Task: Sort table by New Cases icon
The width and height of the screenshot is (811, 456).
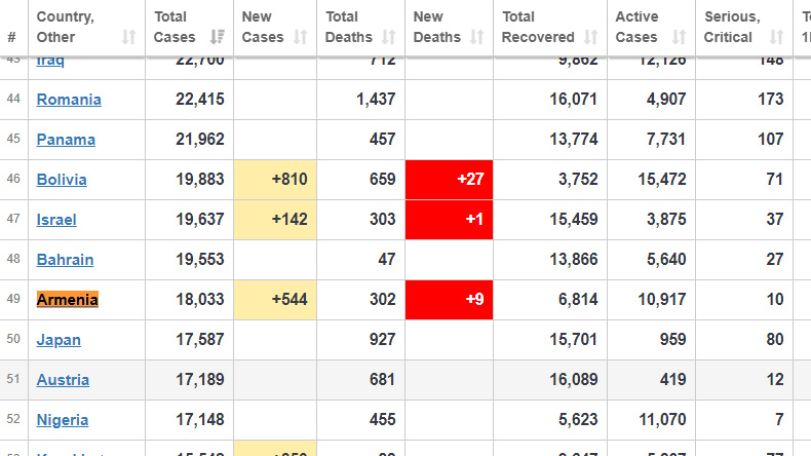Action: [301, 37]
